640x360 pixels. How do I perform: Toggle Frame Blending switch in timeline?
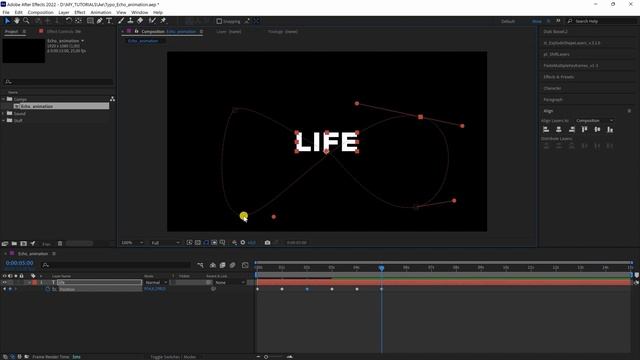(x=222, y=265)
